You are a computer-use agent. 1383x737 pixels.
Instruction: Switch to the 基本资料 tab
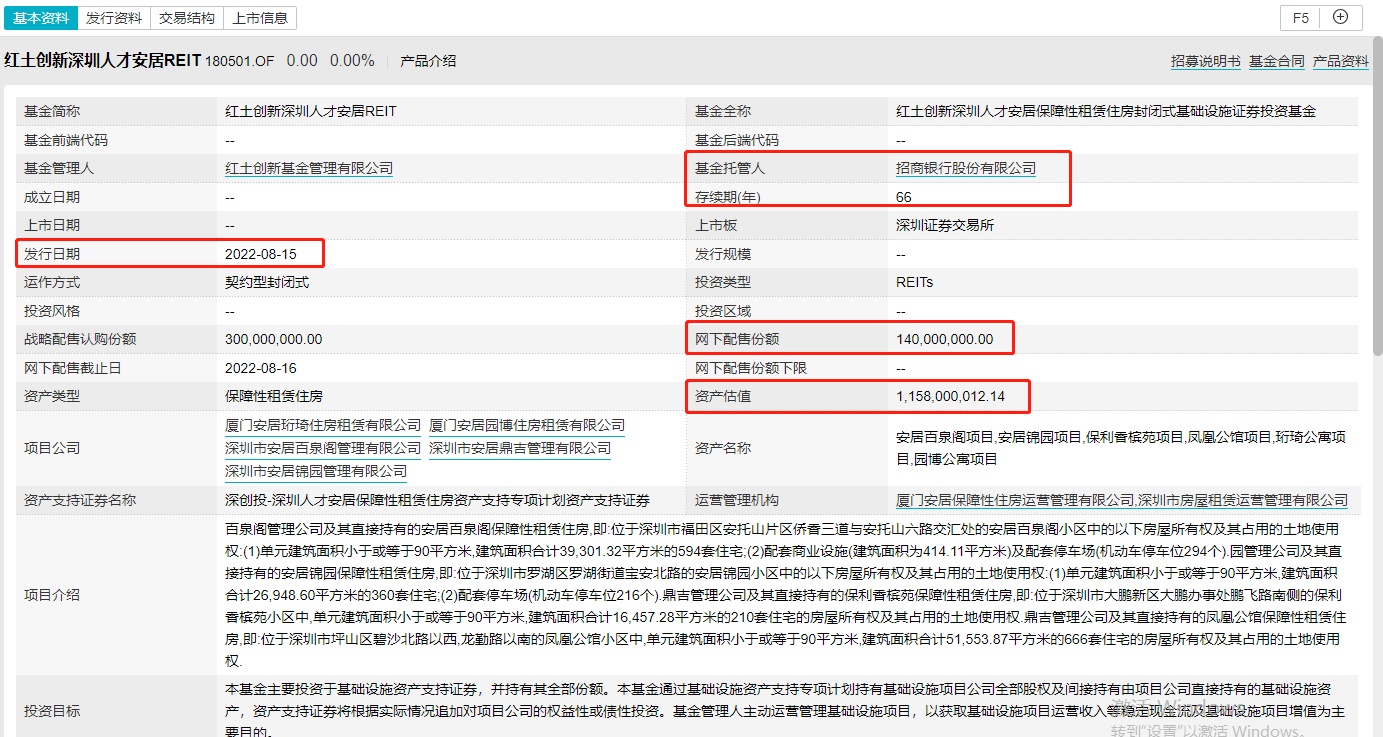pyautogui.click(x=41, y=18)
